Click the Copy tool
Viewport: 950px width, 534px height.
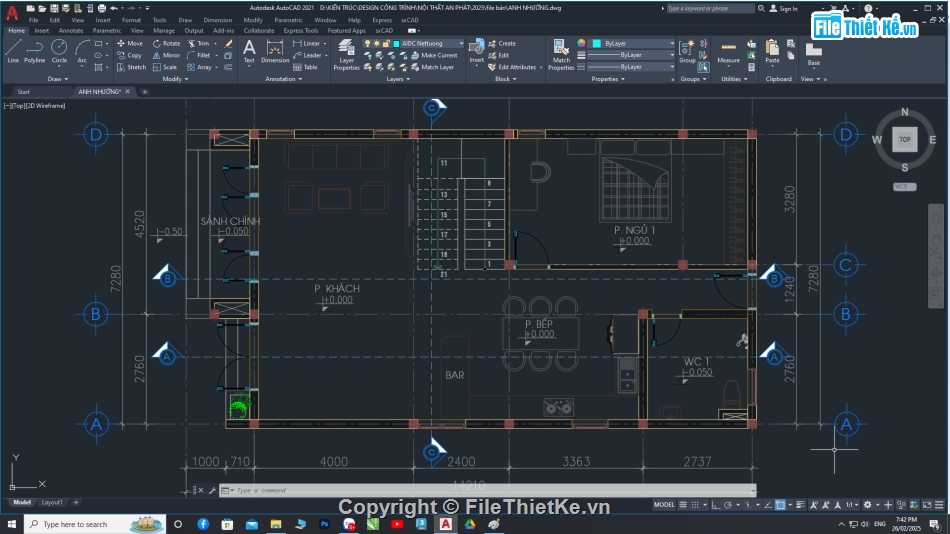pos(129,55)
